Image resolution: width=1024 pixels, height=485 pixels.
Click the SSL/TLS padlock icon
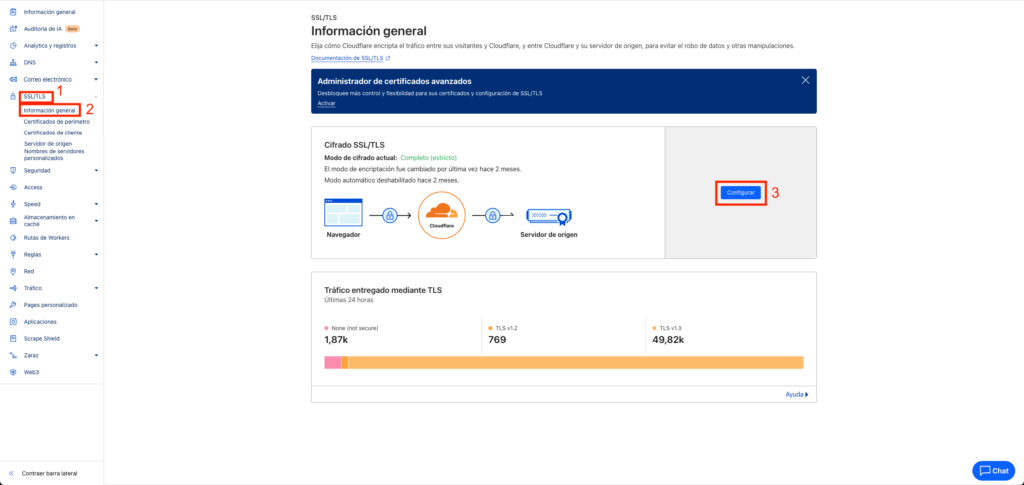coord(13,97)
